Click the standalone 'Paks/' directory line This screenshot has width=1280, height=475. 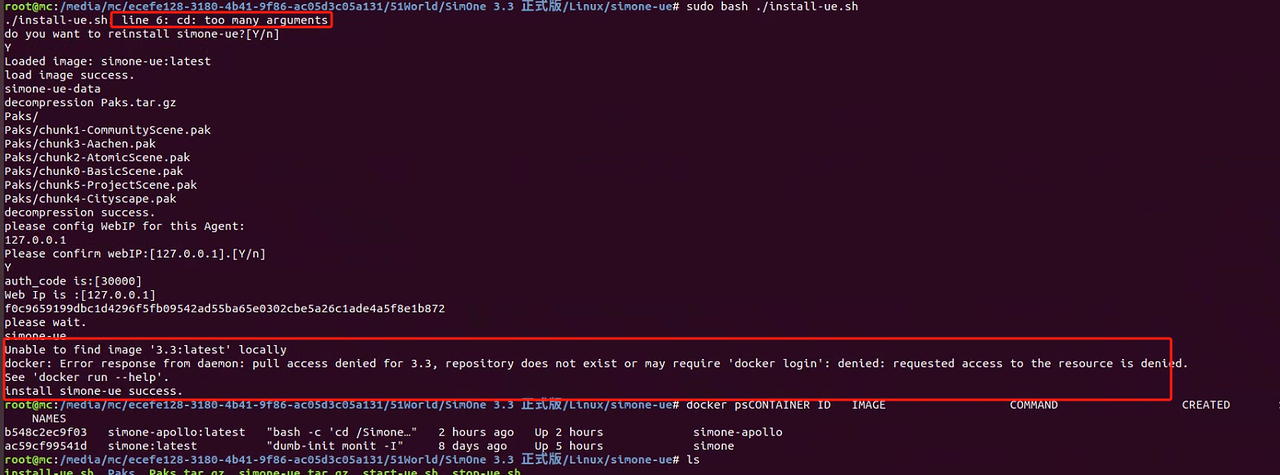click(x=21, y=116)
